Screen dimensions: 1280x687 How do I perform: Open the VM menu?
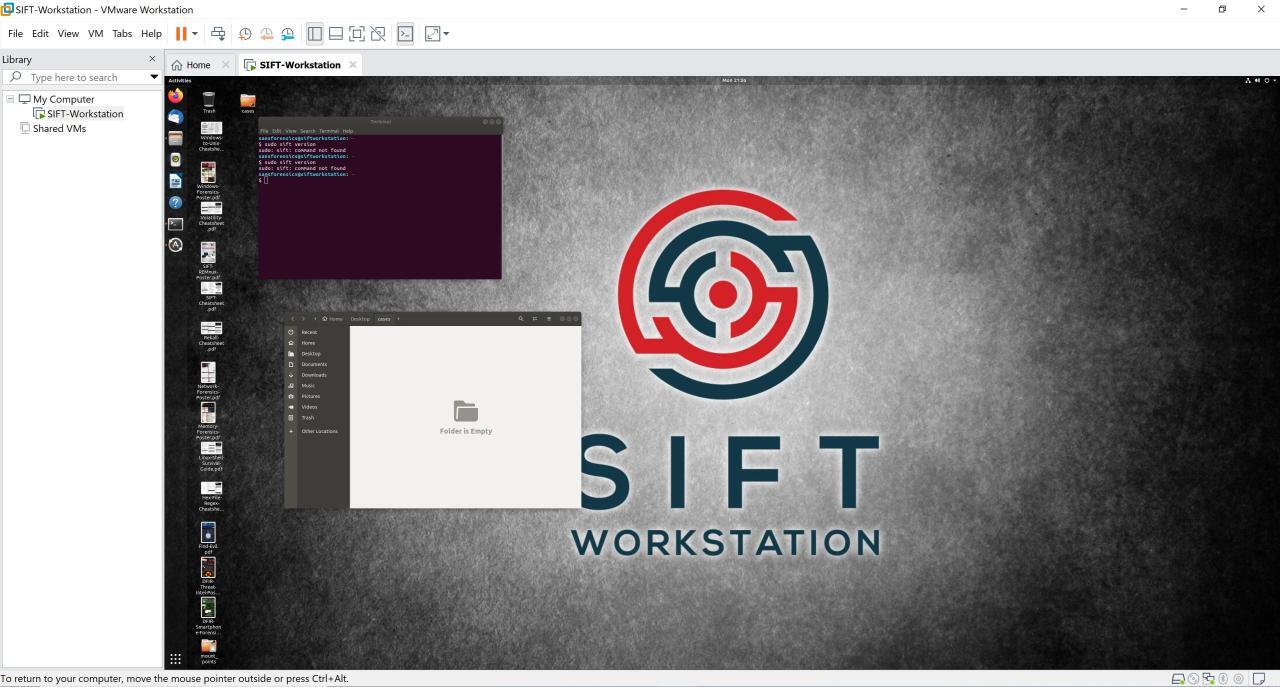coord(95,33)
